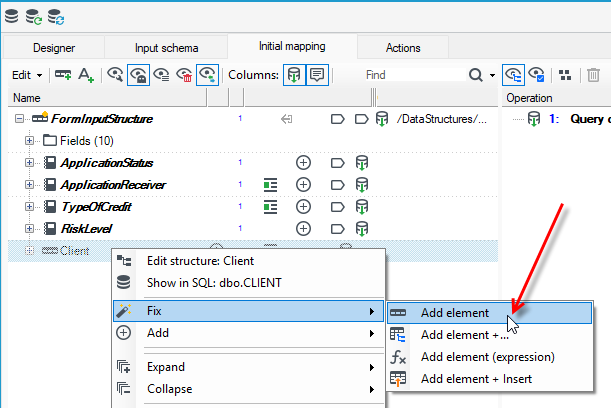Image resolution: width=611 pixels, height=408 pixels.
Task: Click the tag label icon in ApplicationReceiver row
Action: tap(337, 185)
